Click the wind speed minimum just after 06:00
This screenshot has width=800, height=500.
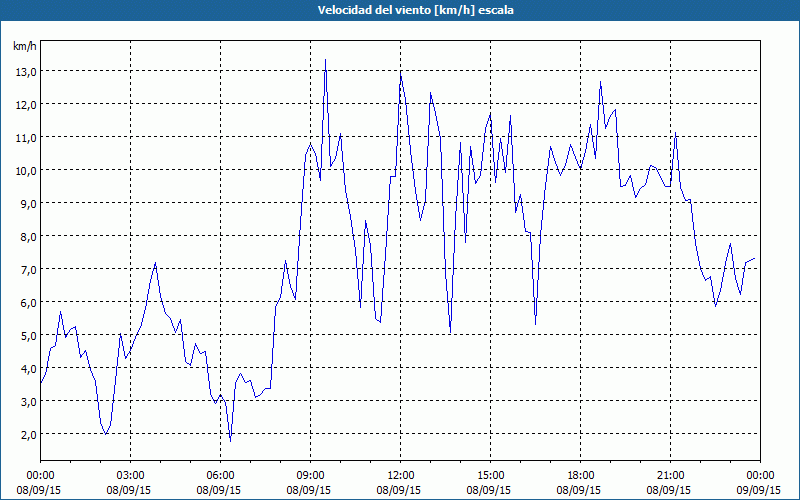[x=231, y=441]
